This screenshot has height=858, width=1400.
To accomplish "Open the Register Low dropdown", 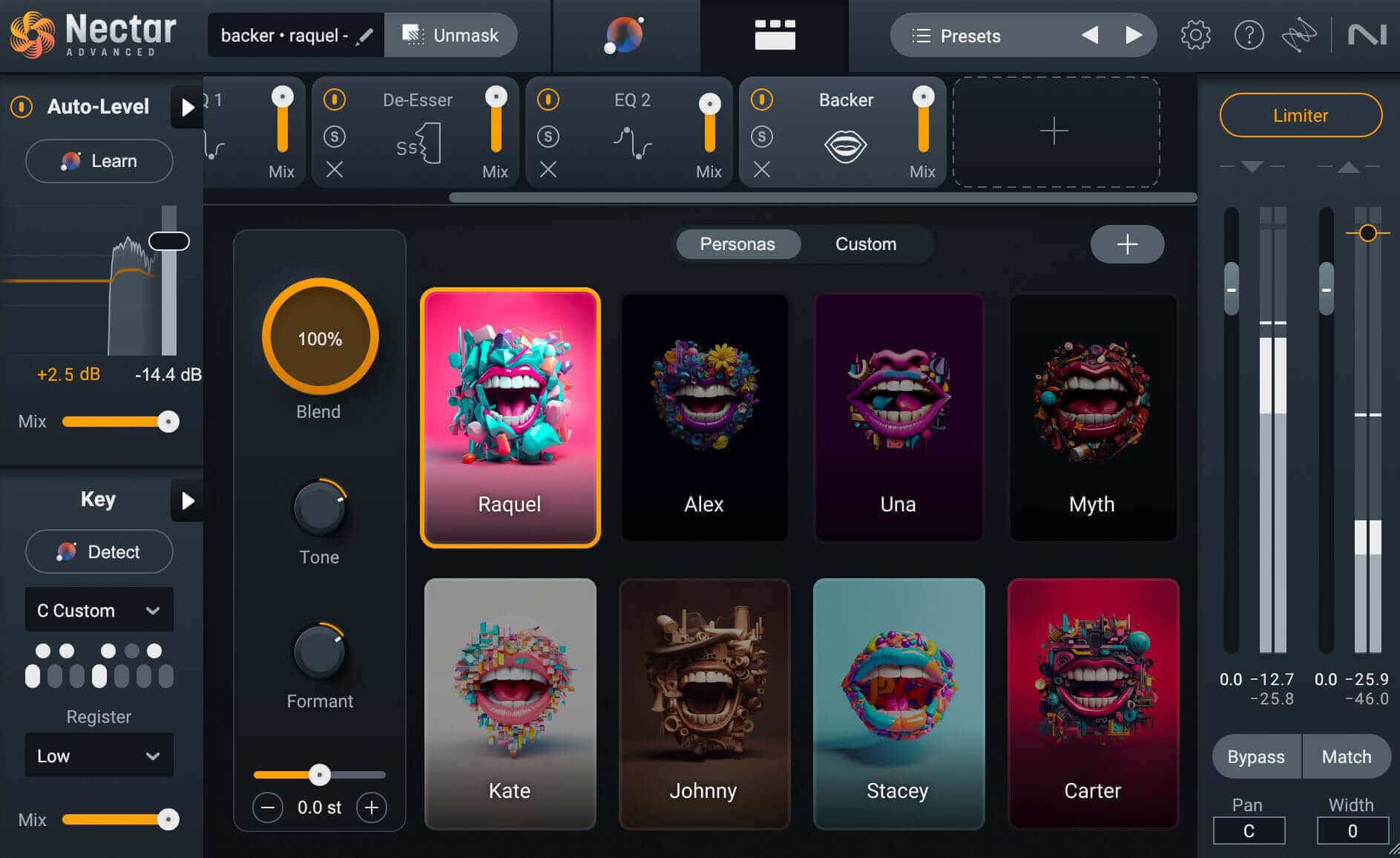I will (x=99, y=756).
